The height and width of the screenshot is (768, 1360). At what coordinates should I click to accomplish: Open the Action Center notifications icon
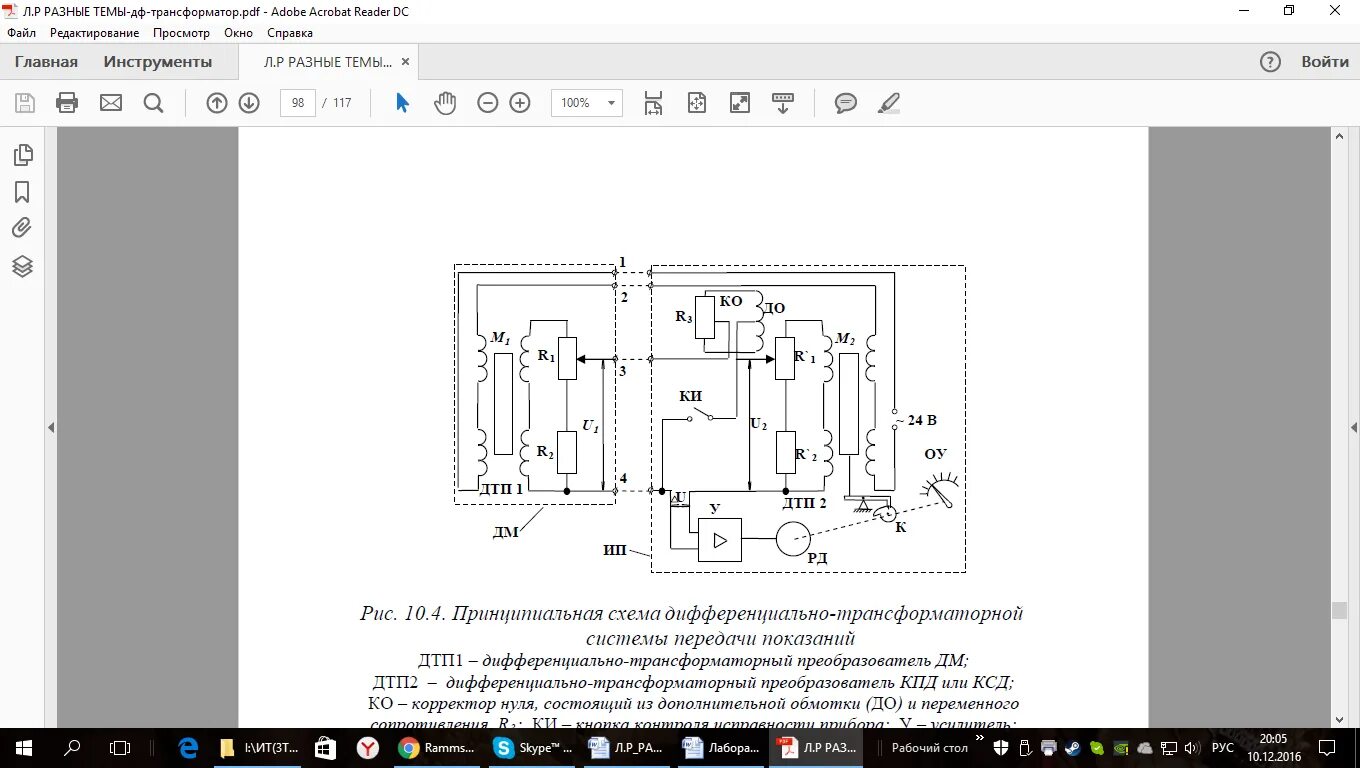(x=1326, y=748)
